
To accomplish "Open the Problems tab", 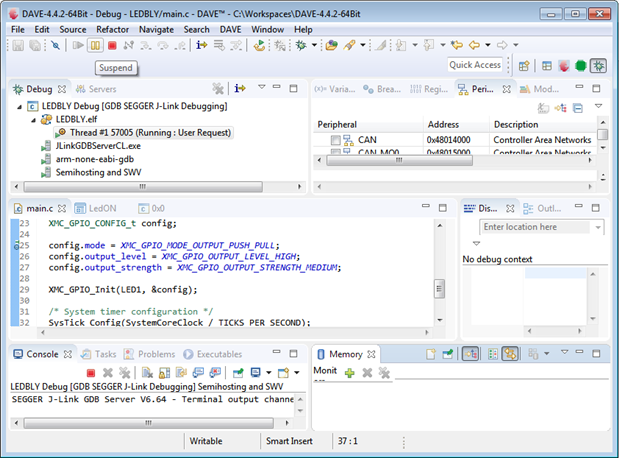I will click(155, 354).
